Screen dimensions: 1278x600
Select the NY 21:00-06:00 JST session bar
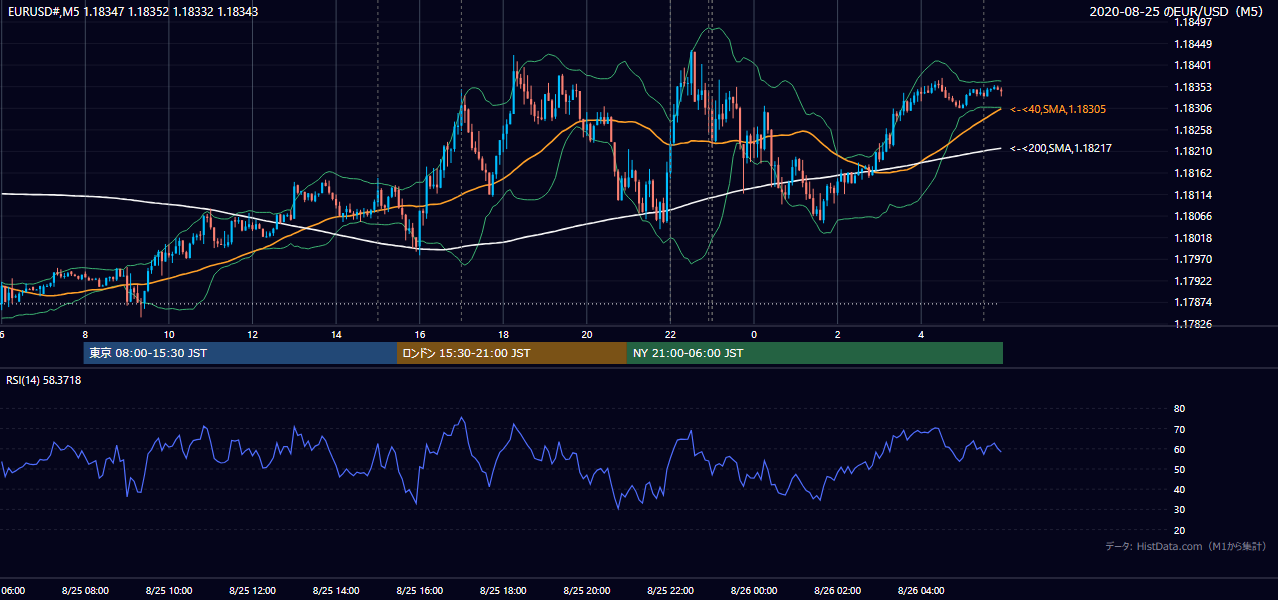815,353
